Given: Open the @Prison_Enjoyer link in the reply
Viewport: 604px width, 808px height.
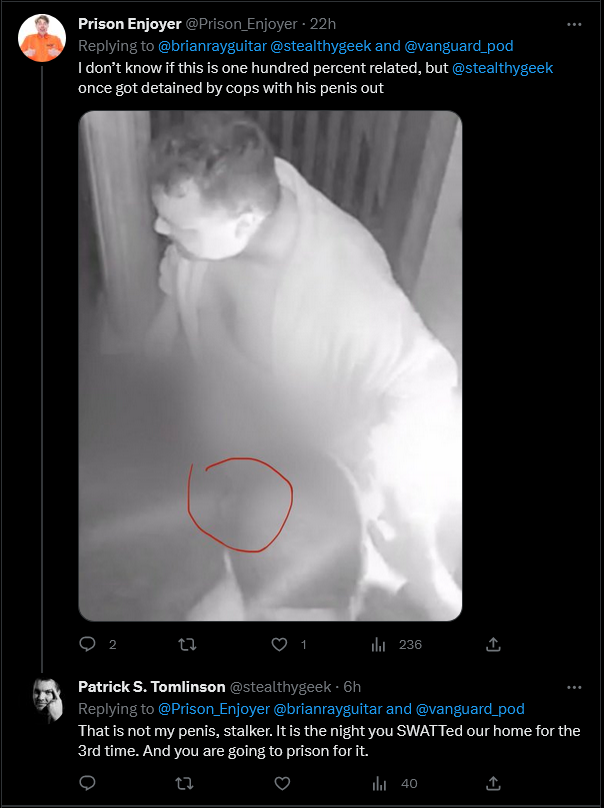Looking at the screenshot, I should point(214,709).
